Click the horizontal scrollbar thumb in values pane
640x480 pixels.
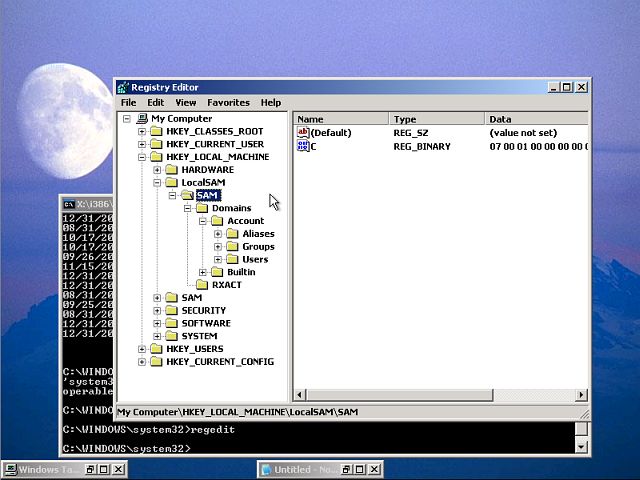pyautogui.click(x=400, y=395)
